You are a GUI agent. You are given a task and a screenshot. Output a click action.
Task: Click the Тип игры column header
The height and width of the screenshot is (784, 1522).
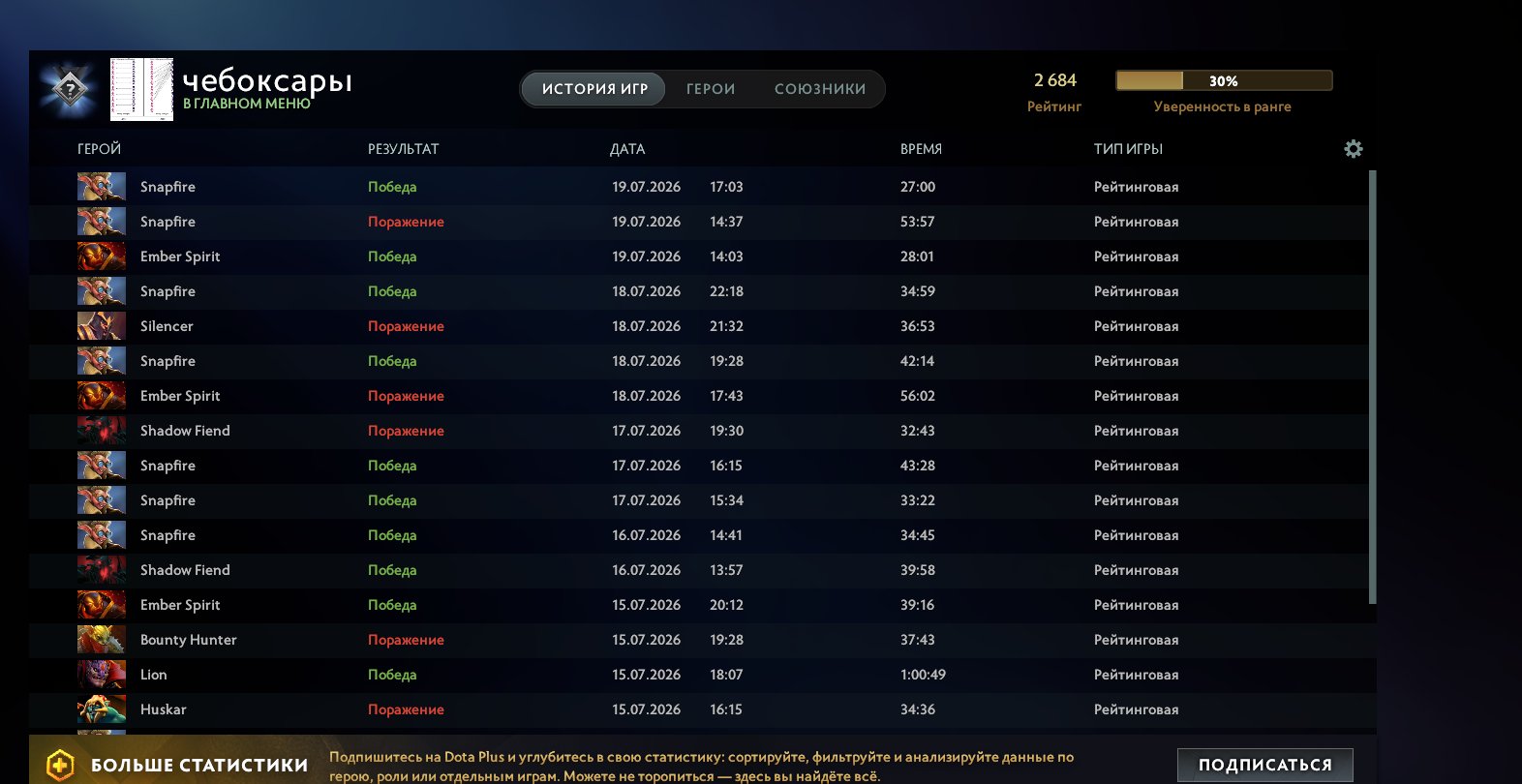[x=1128, y=149]
